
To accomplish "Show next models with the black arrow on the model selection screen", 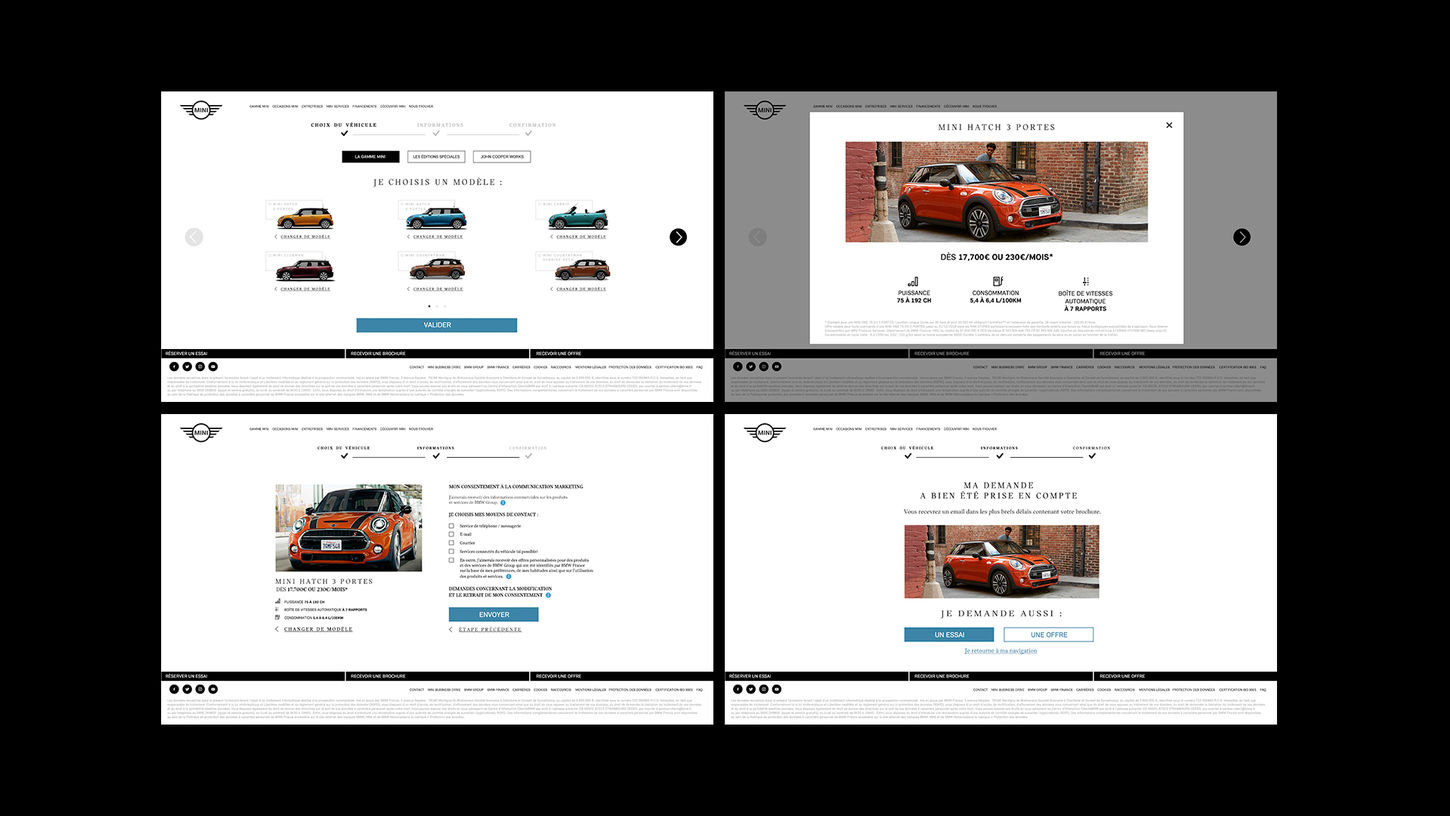I will tap(678, 237).
